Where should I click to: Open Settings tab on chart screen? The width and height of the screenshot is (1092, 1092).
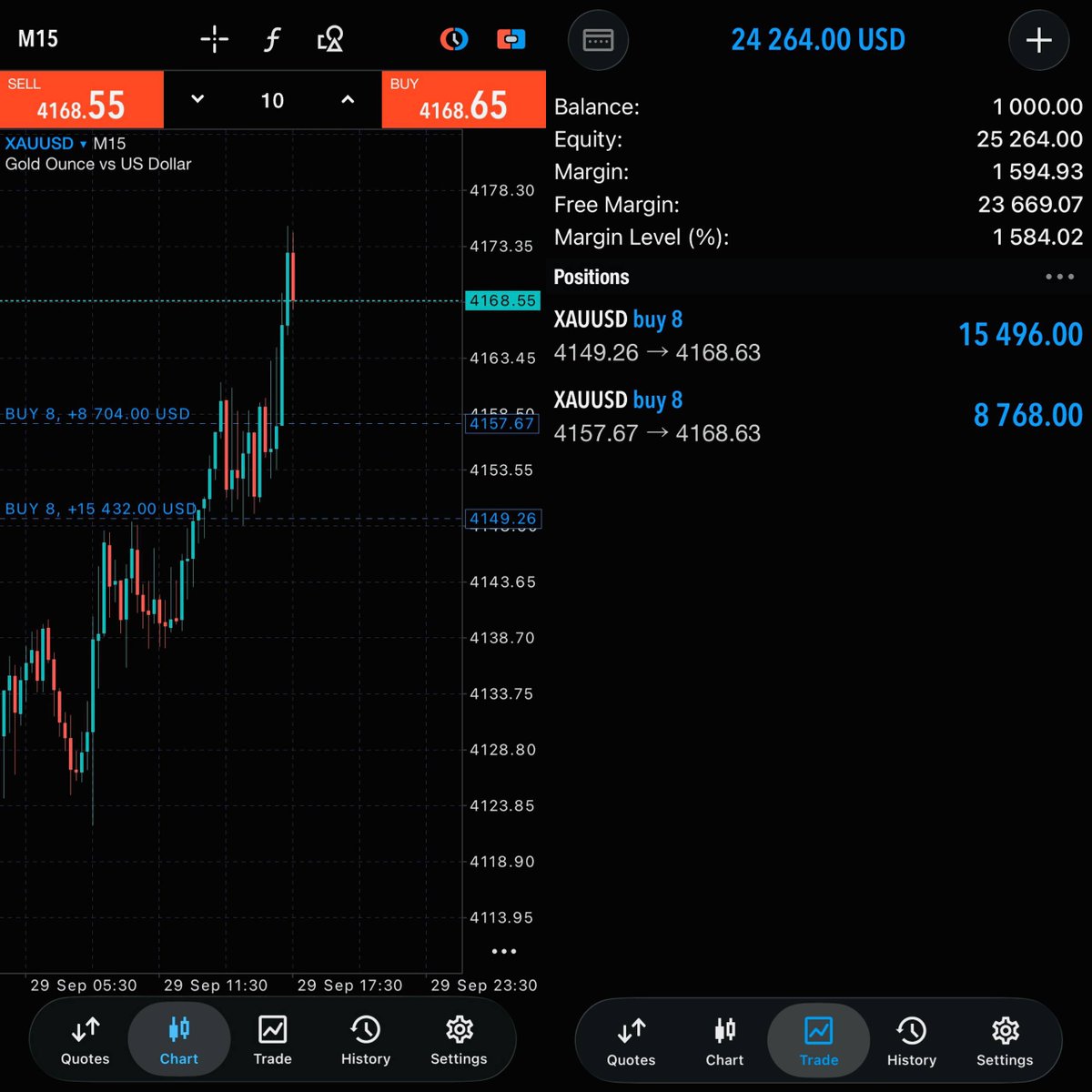tap(459, 1041)
